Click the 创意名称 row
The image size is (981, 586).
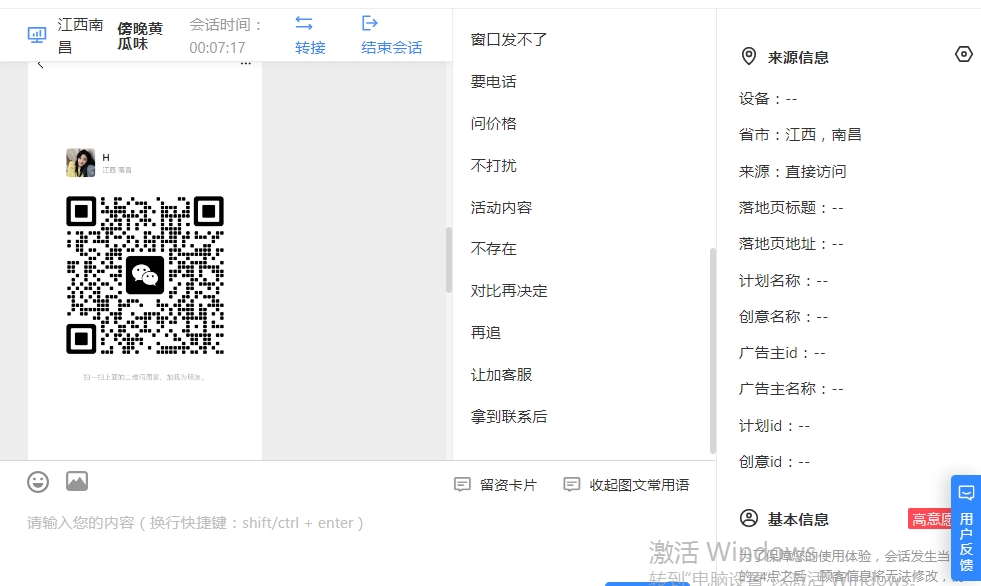pyautogui.click(x=783, y=317)
